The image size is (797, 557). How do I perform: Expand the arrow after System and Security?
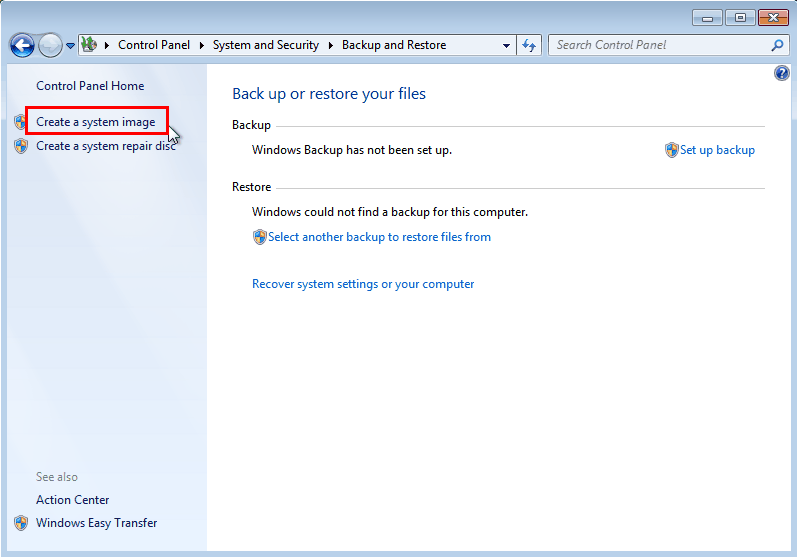330,45
